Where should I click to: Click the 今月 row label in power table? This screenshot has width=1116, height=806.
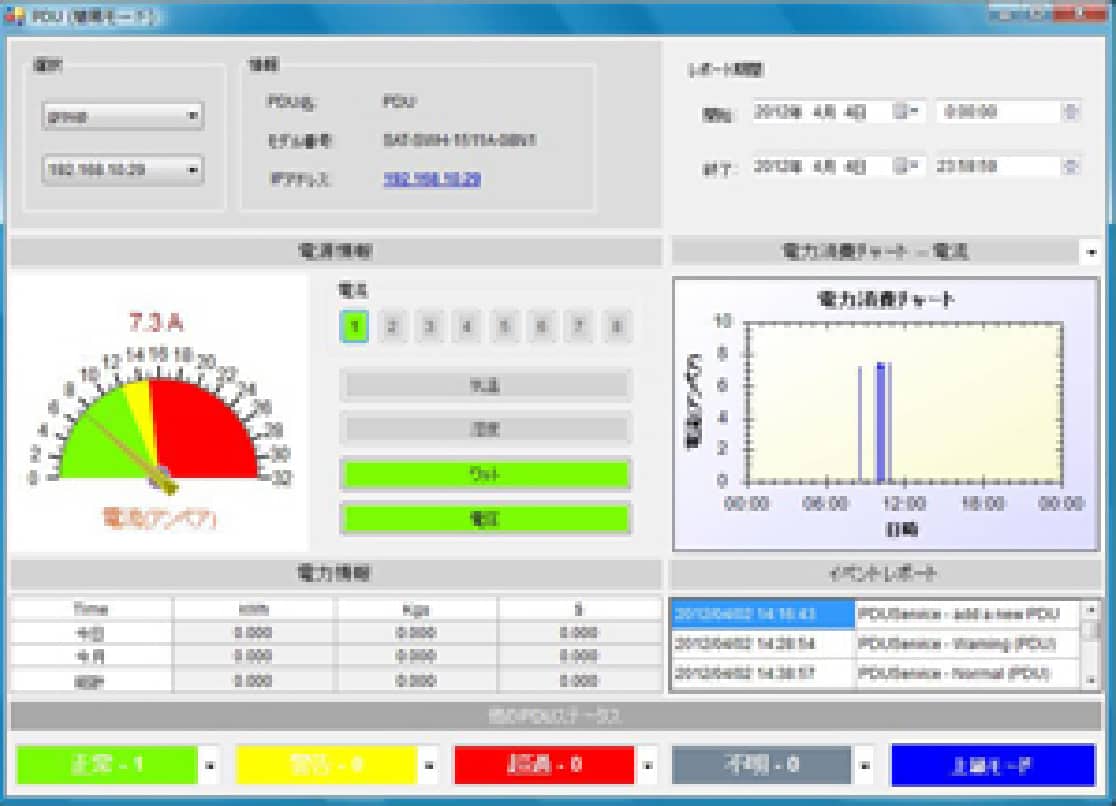point(91,656)
